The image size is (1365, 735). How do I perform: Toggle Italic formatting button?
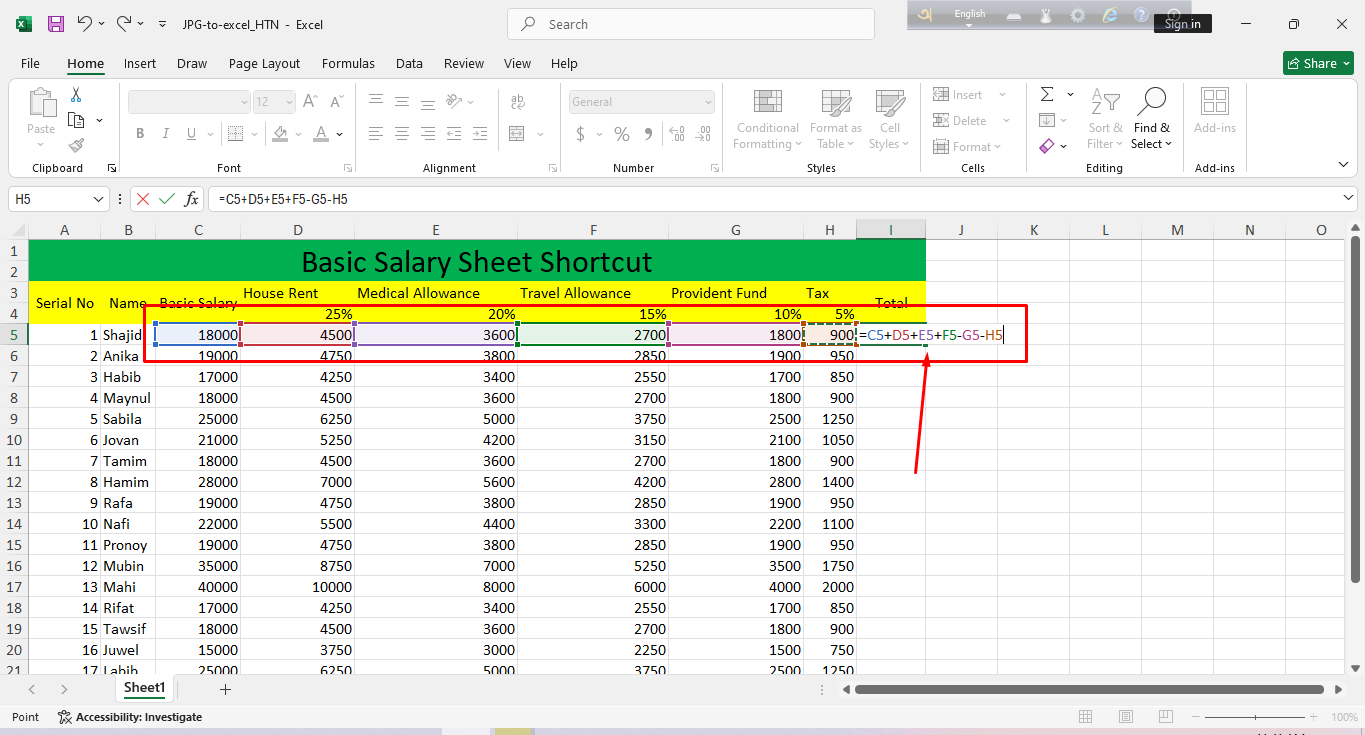[x=165, y=134]
